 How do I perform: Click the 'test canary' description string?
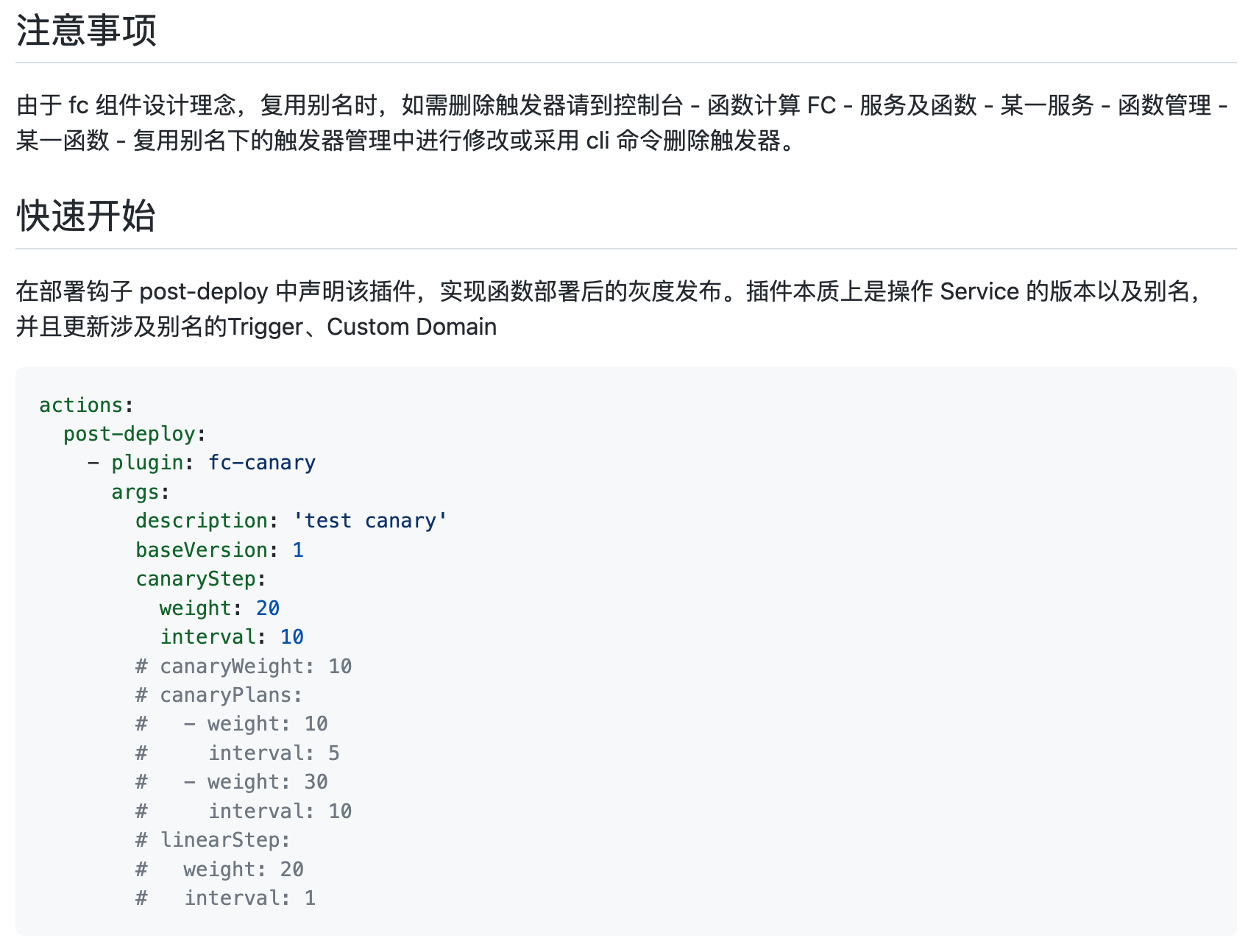pyautogui.click(x=370, y=521)
